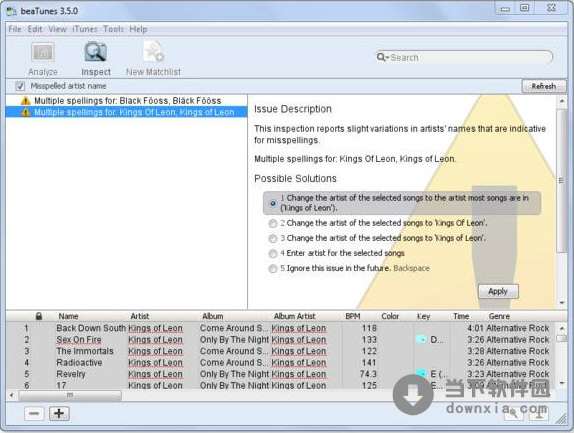This screenshot has width=574, height=433.
Task: Select solution 3: change to 'Kings of Leon'
Action: tap(273, 238)
